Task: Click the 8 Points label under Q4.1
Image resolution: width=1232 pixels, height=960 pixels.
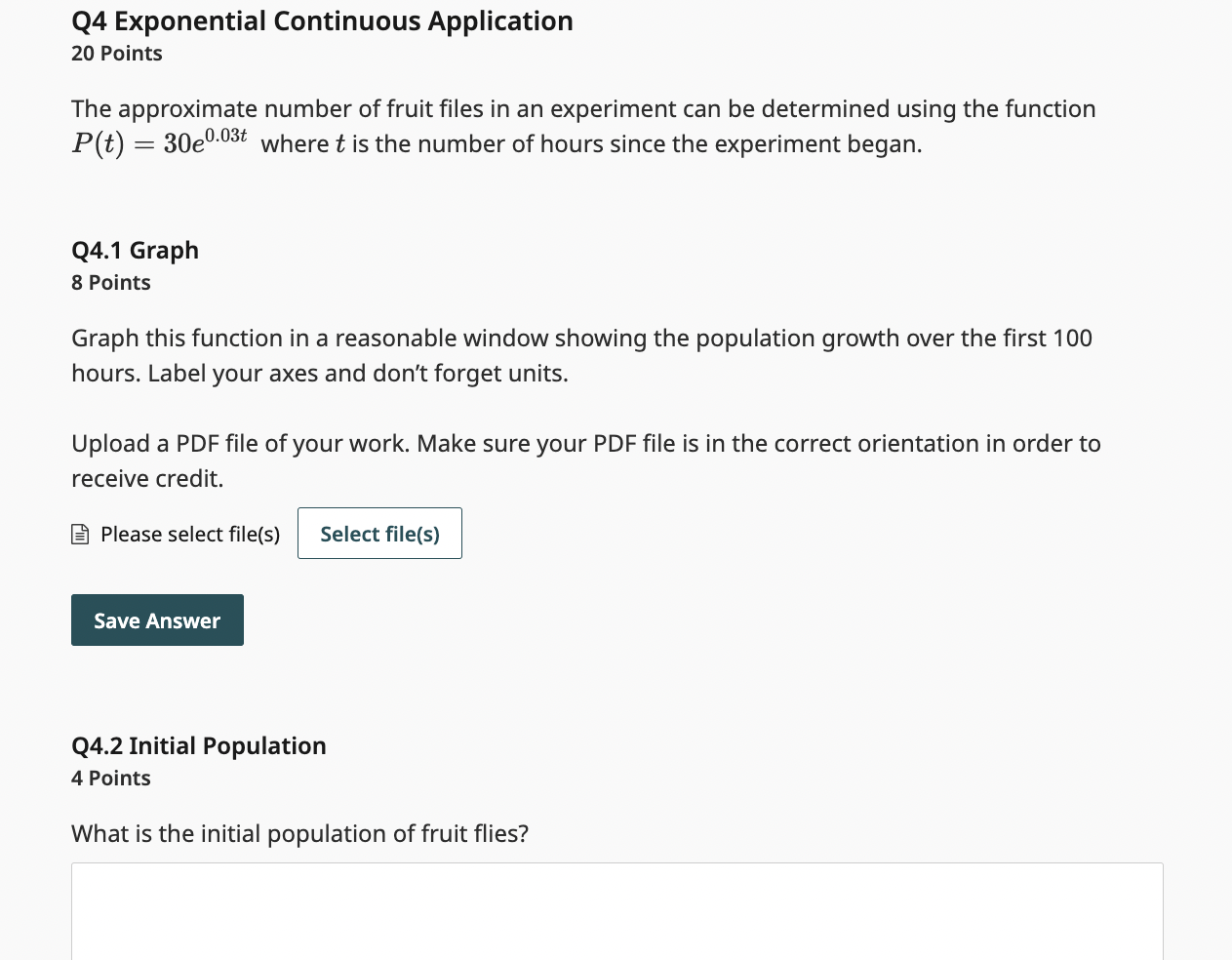Action: point(110,283)
